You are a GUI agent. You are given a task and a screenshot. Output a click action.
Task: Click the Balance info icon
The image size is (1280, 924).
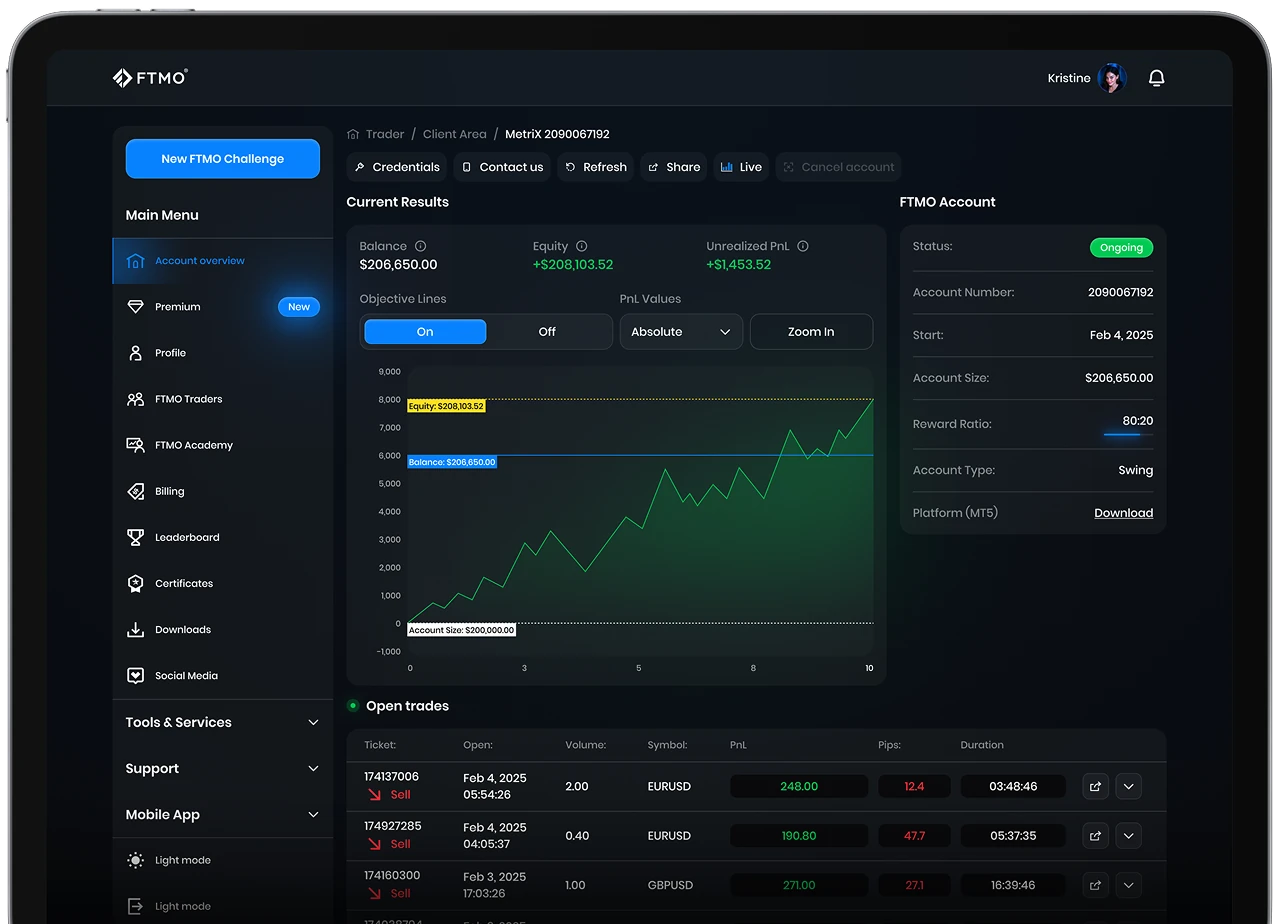click(x=420, y=246)
